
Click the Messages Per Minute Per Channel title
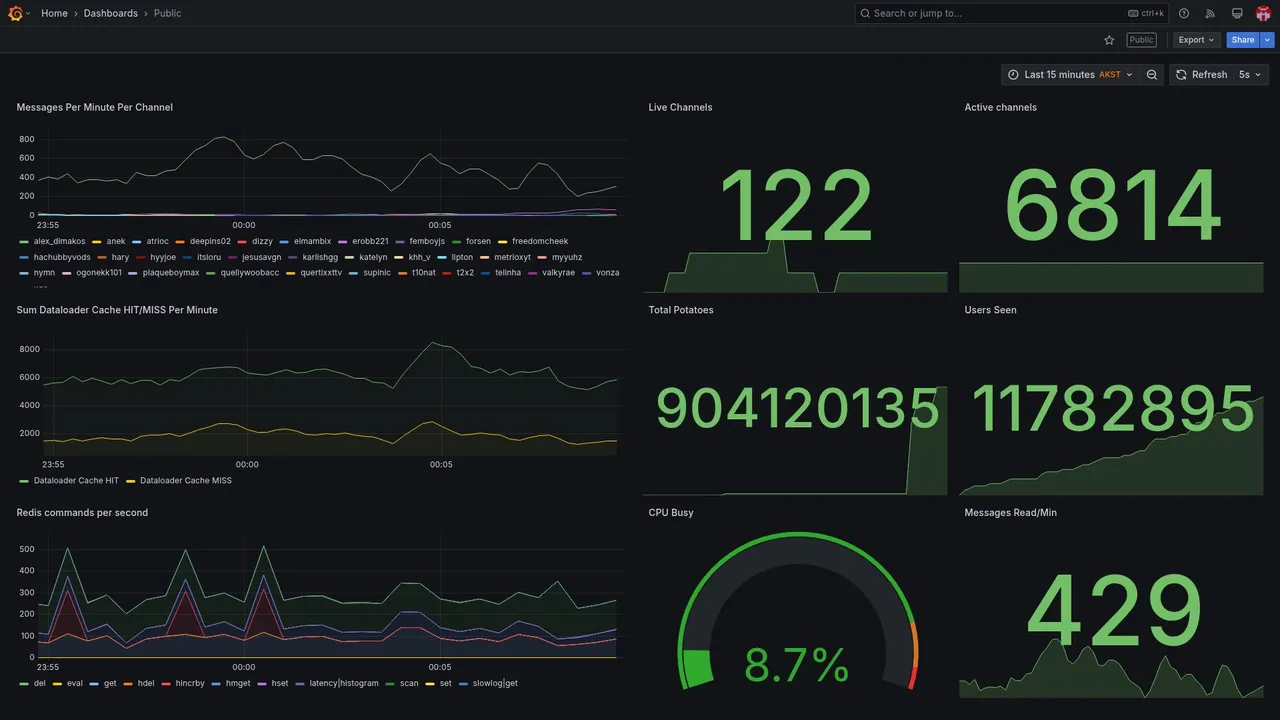95,107
